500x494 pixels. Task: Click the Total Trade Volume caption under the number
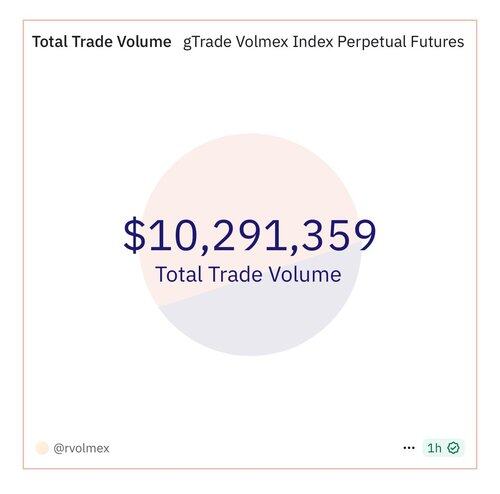coord(248,274)
